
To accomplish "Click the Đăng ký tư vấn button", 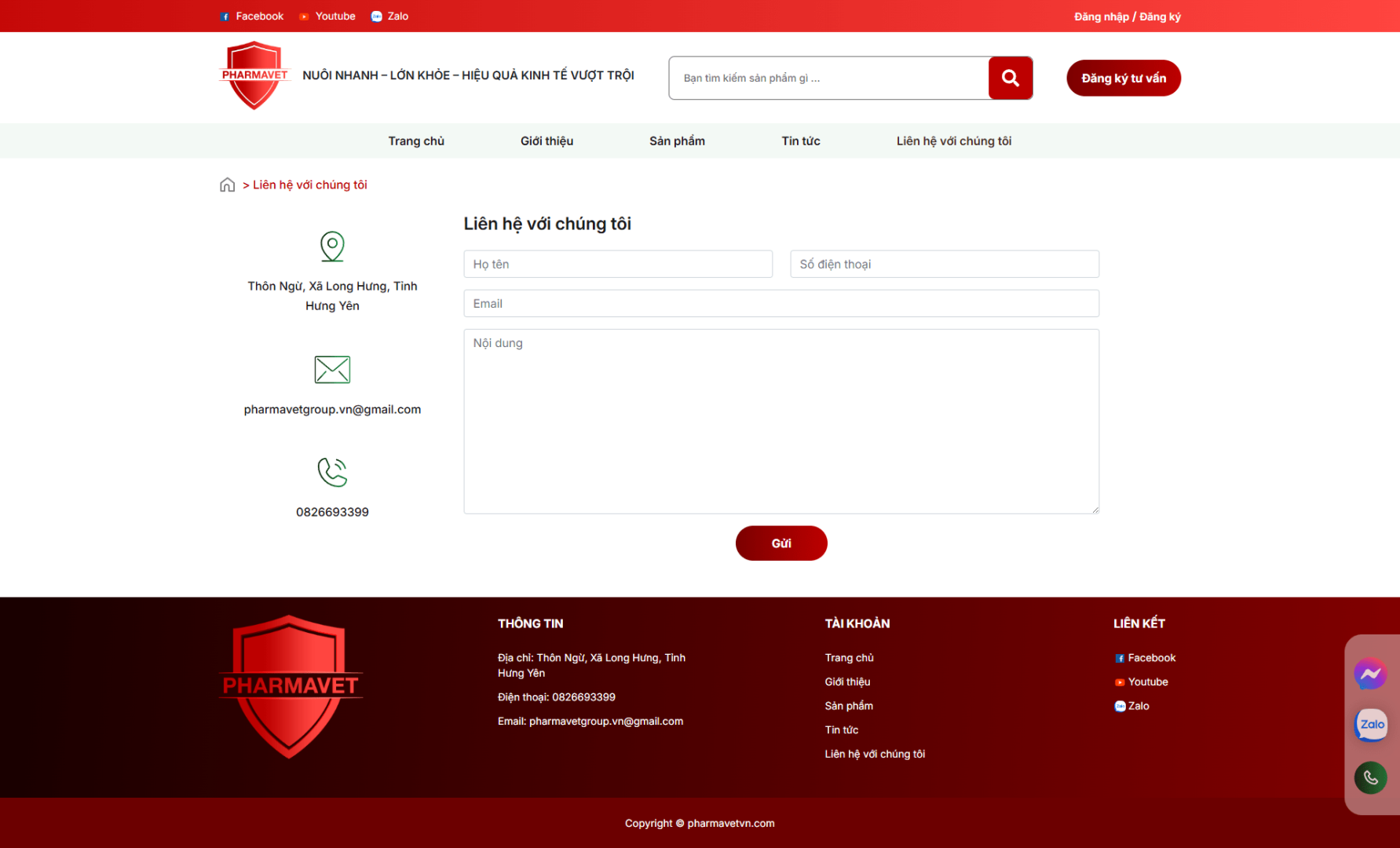I will click(1123, 79).
